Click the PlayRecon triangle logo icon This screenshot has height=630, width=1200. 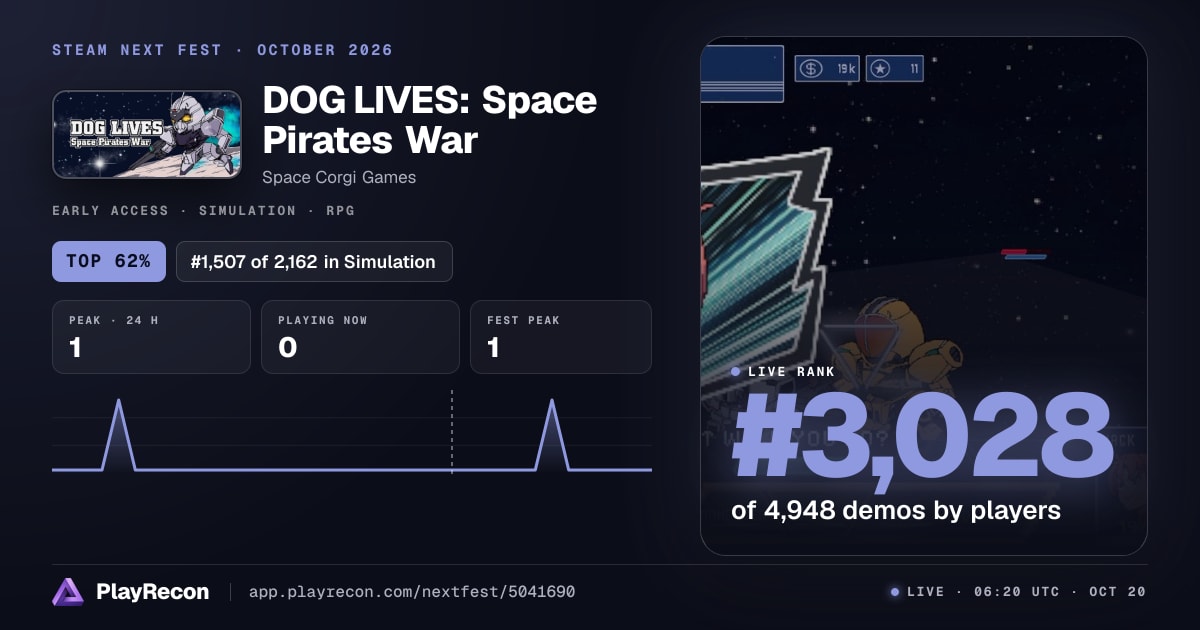click(x=68, y=592)
